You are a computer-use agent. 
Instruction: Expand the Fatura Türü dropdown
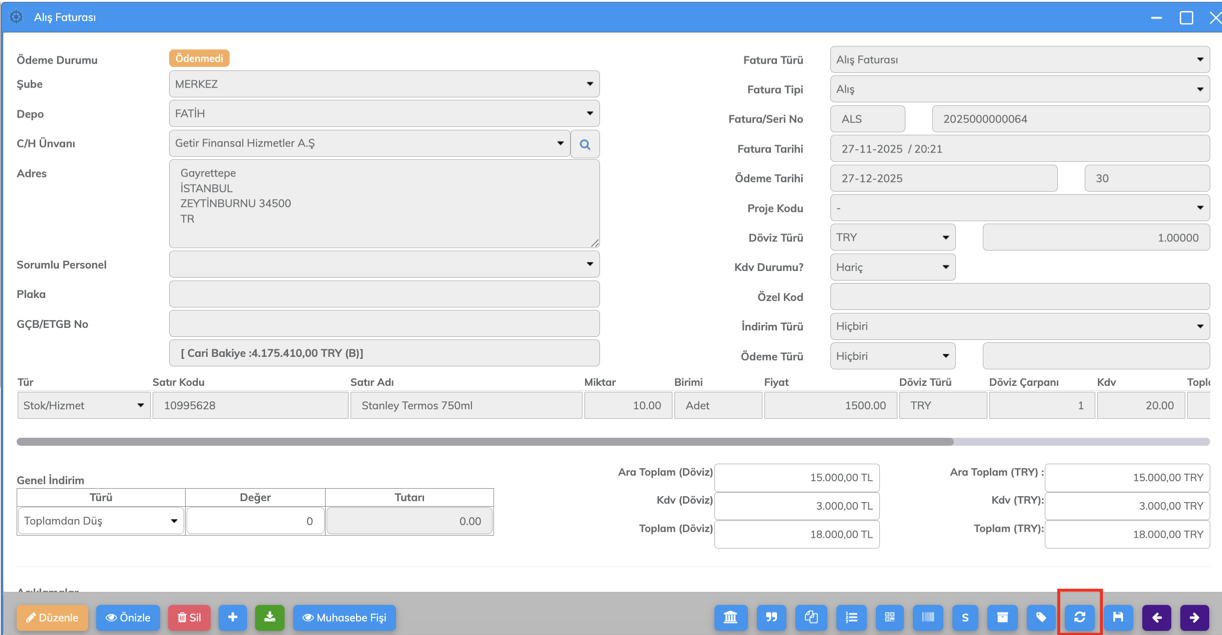click(1020, 60)
